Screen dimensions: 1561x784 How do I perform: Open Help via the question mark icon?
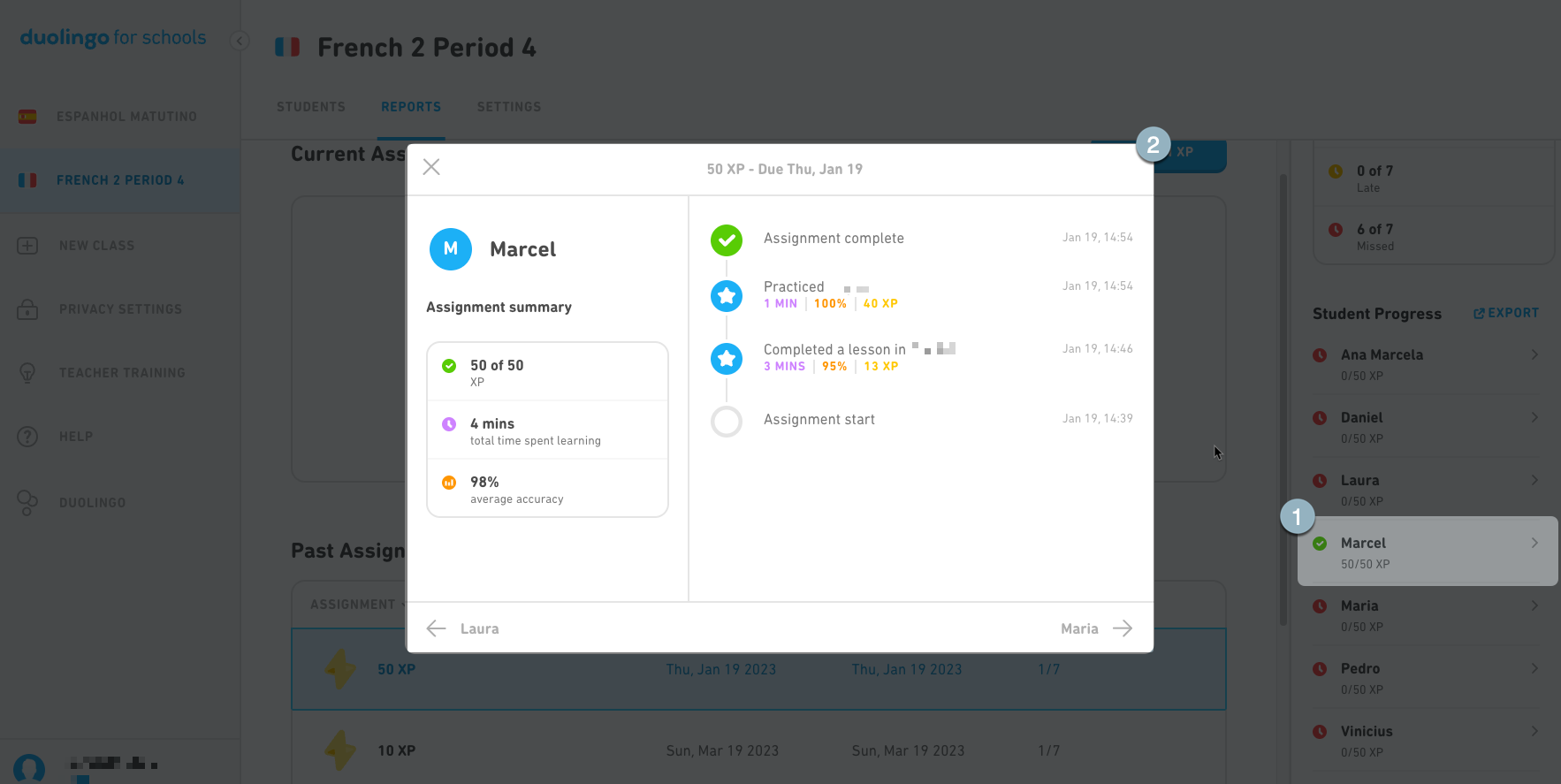click(27, 436)
